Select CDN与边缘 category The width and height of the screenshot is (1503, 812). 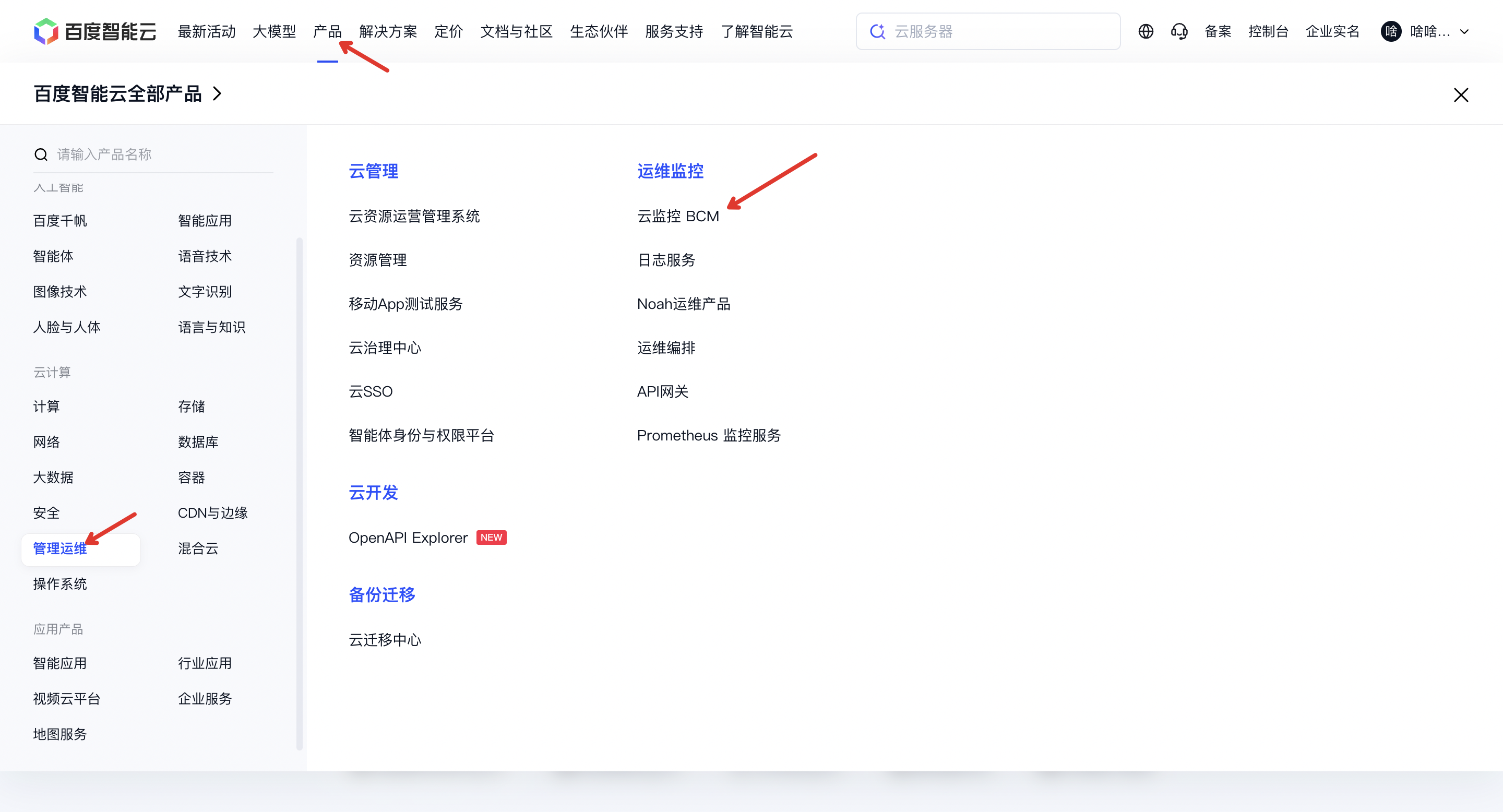click(213, 514)
